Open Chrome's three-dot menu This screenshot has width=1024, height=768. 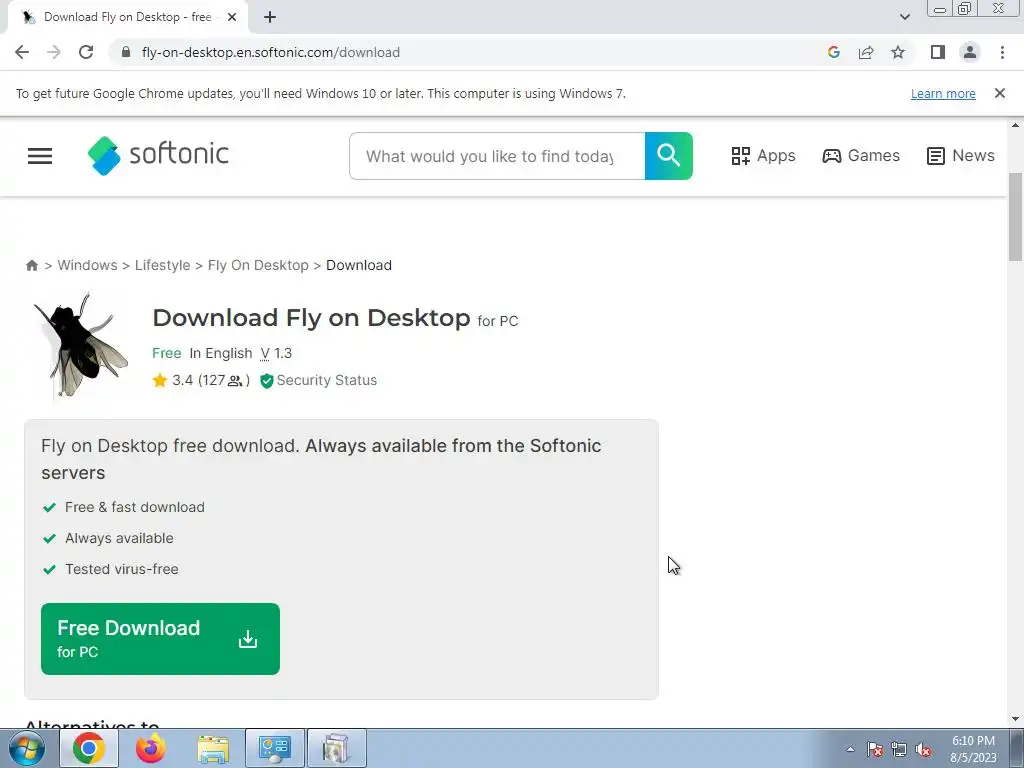(x=1002, y=52)
